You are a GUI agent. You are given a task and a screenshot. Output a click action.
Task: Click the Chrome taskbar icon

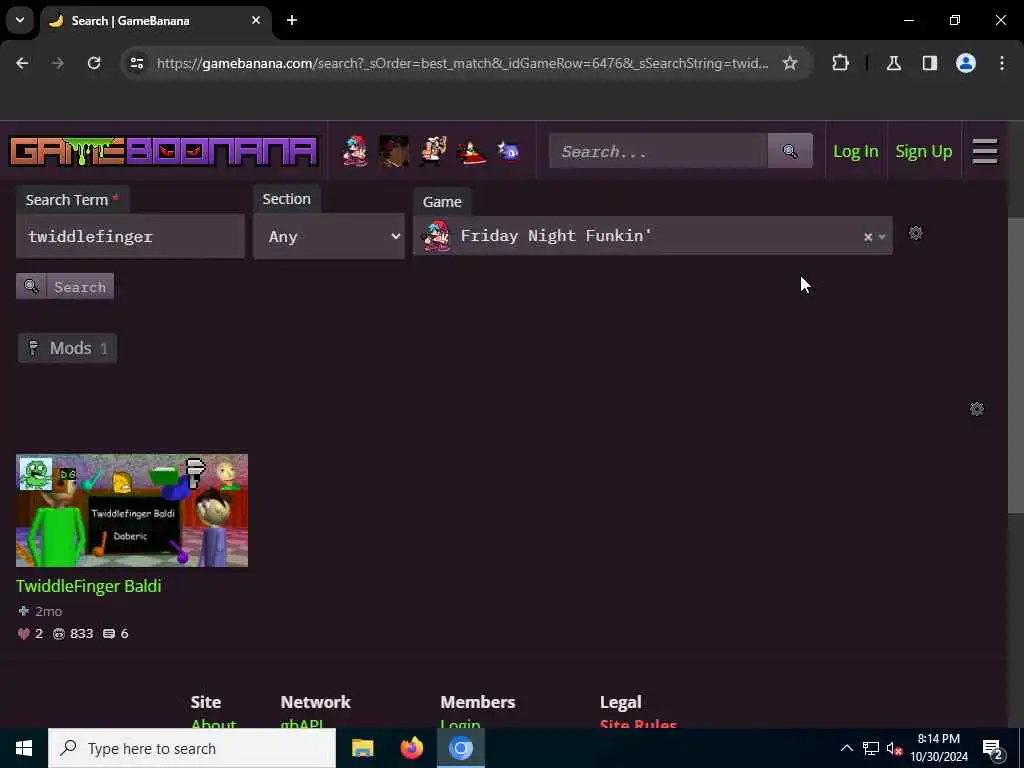coord(460,748)
